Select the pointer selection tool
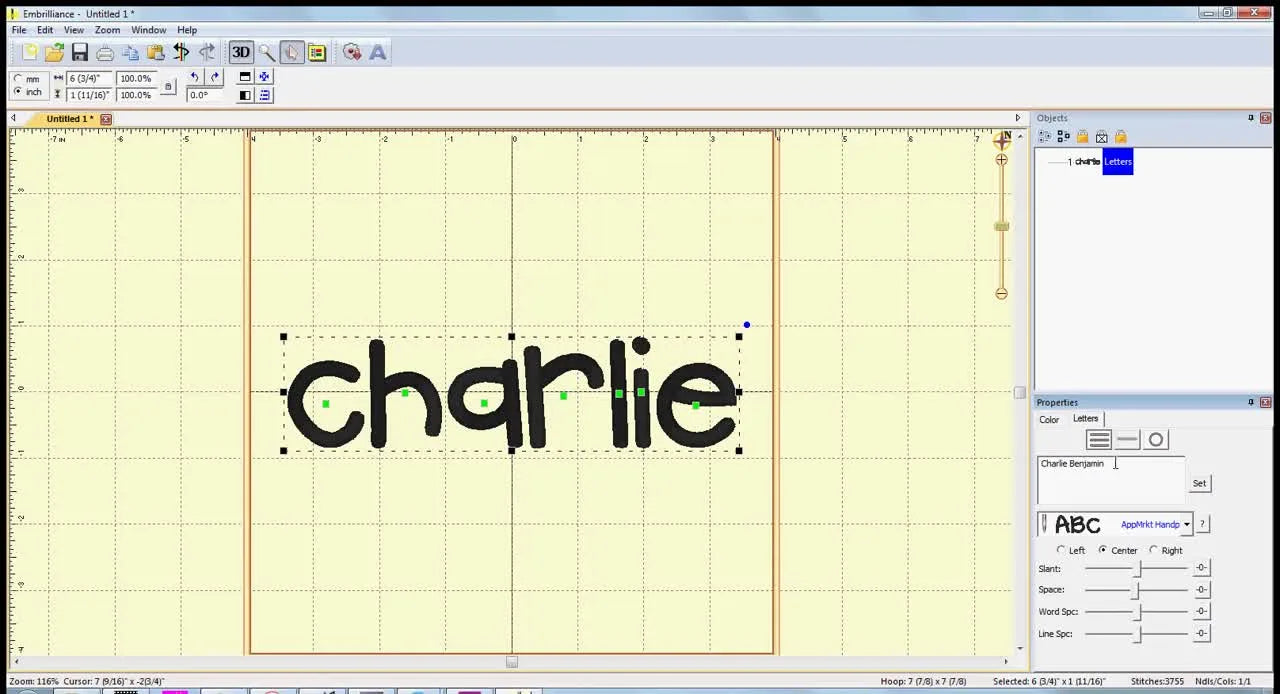Screen dimensions: 1280x694 [x=291, y=52]
